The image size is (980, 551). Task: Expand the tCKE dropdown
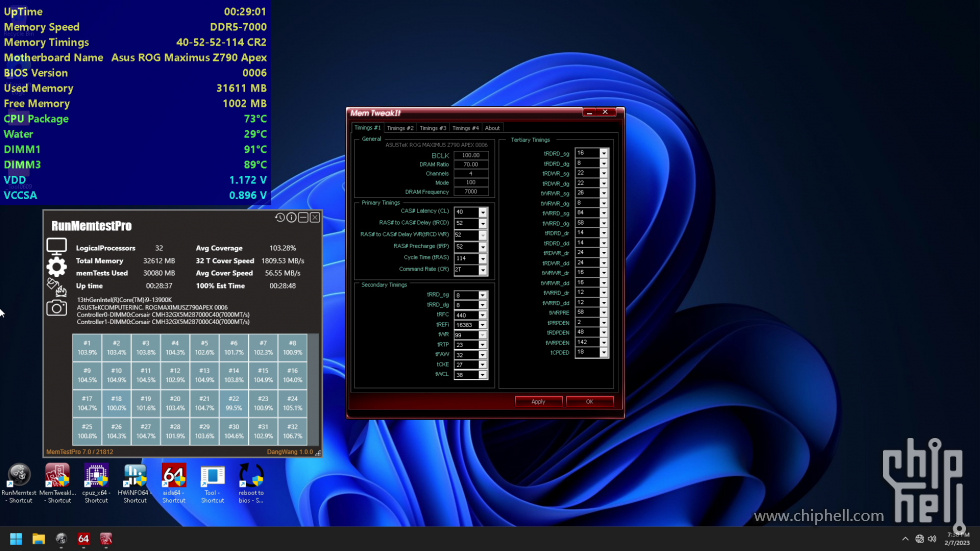tap(482, 365)
